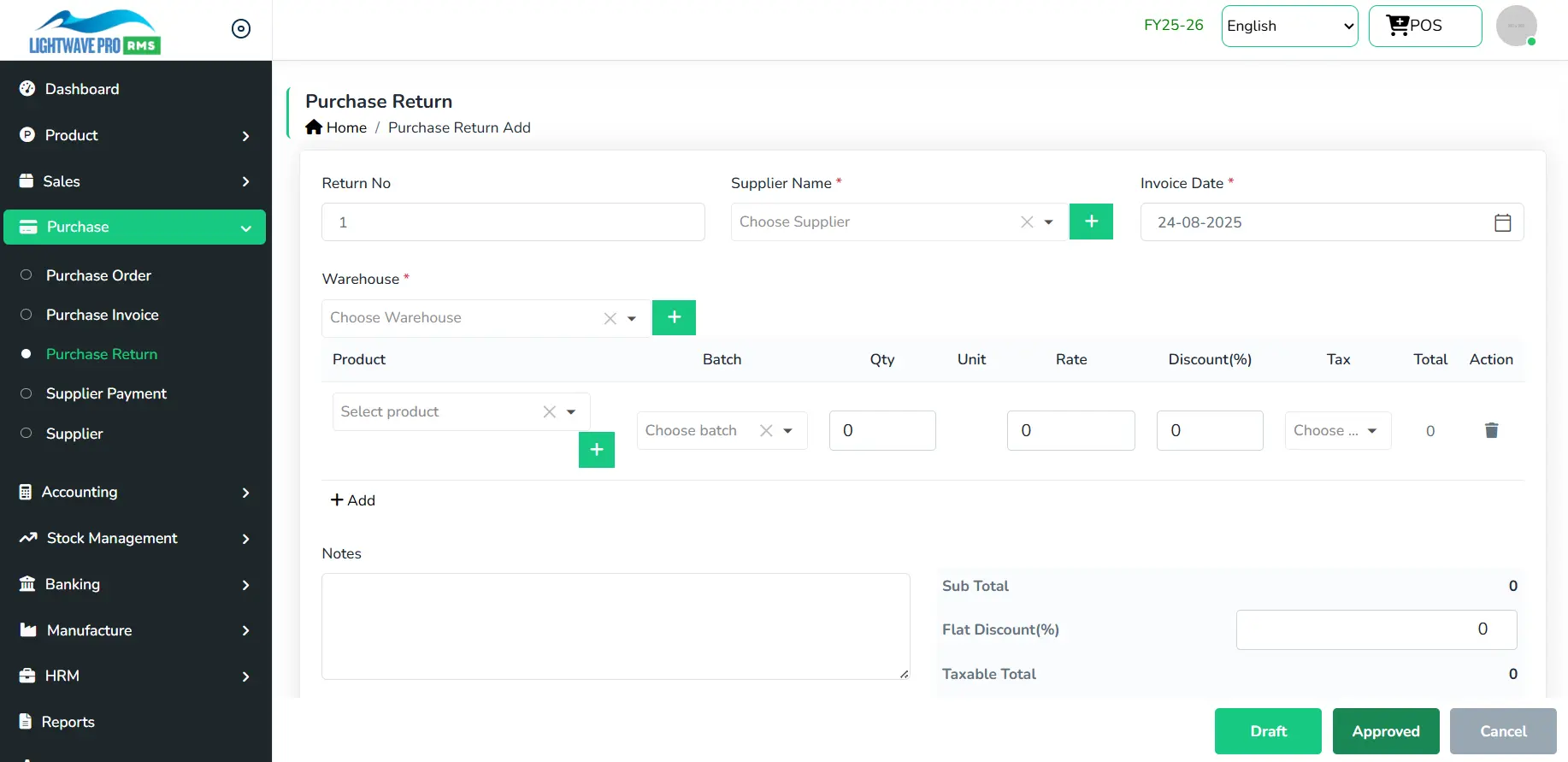Open the Choose Warehouse dropdown

pyautogui.click(x=466, y=318)
